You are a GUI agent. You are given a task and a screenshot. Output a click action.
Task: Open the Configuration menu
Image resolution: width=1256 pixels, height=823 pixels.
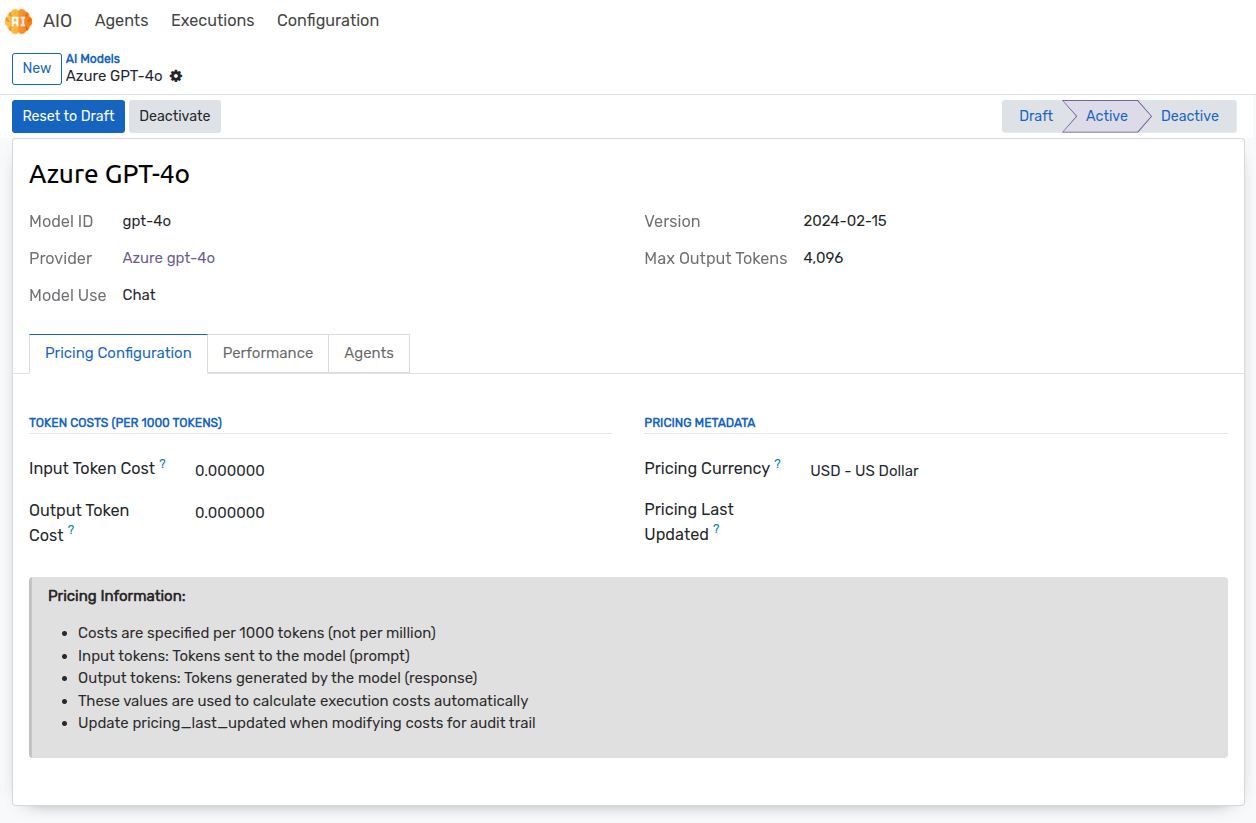[x=328, y=20]
